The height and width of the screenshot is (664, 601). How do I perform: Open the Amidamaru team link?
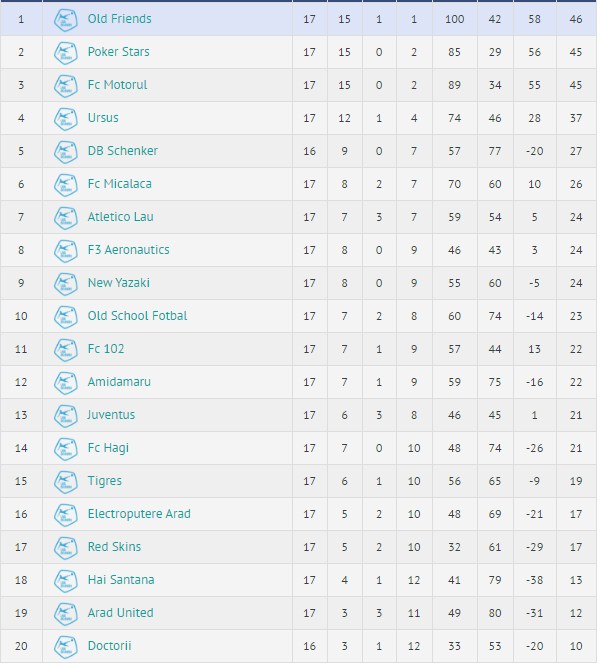119,382
